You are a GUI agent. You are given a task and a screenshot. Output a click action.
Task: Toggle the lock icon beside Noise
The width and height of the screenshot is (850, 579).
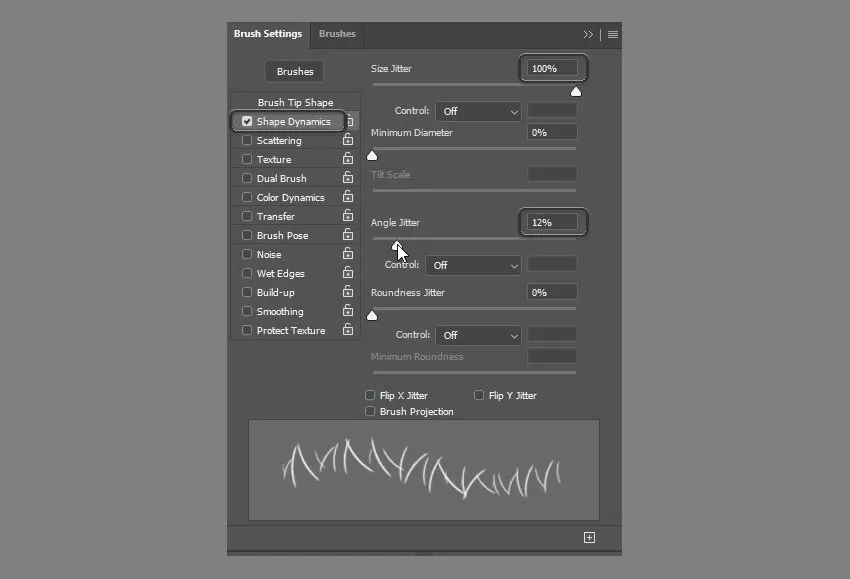coord(348,255)
